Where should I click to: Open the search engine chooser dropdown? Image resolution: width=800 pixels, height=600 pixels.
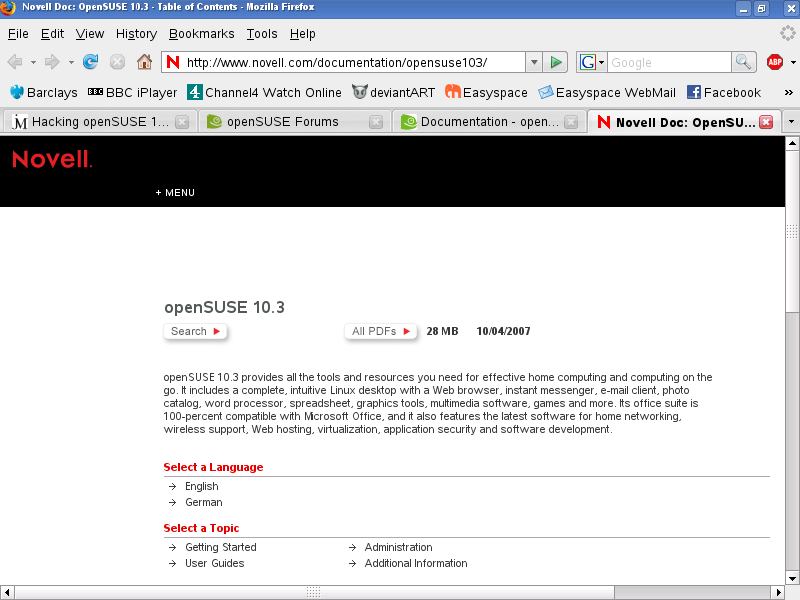tap(601, 63)
